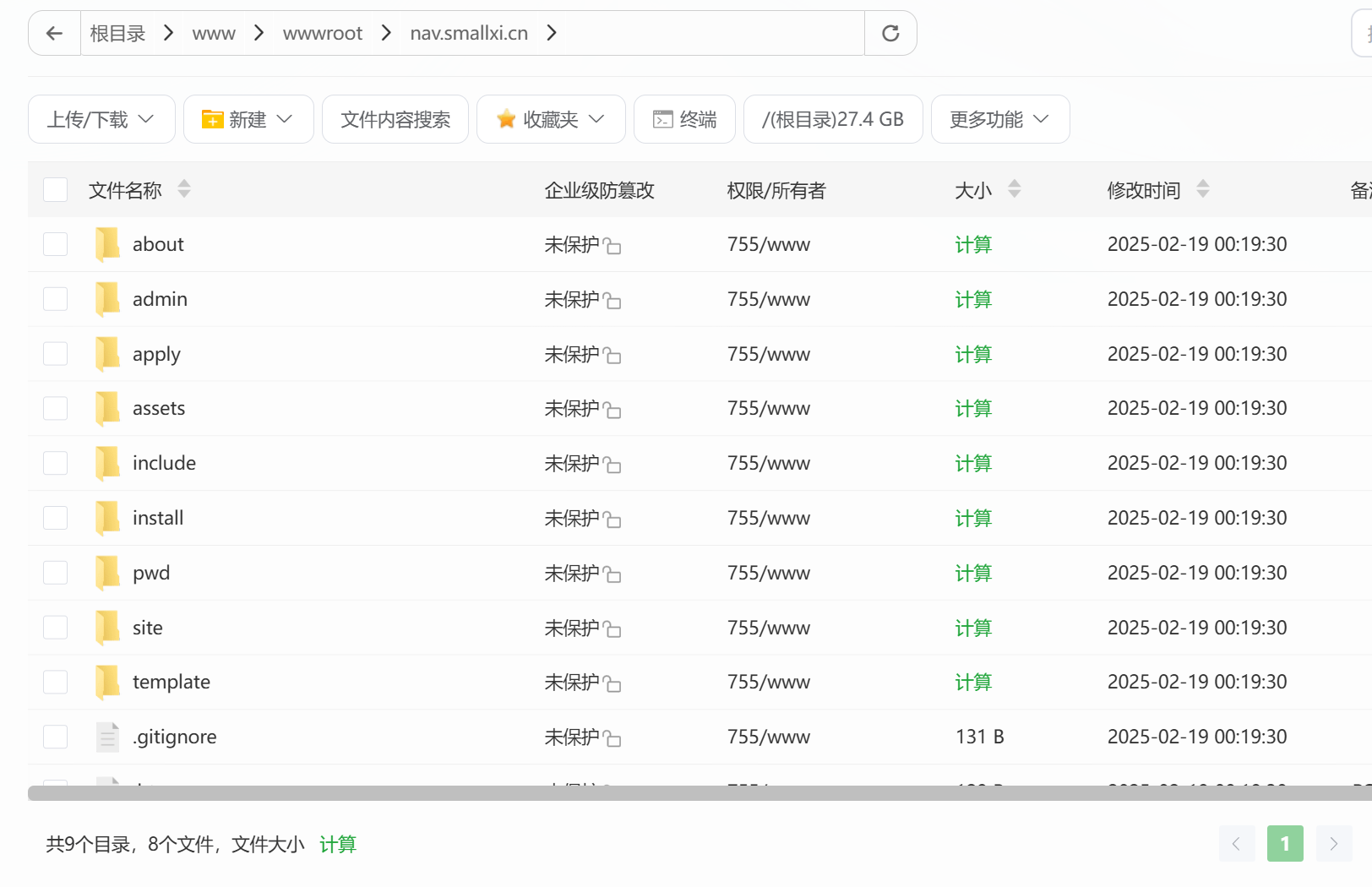This screenshot has width=1372, height=887.
Task: Click the horizontal scrollbar
Action: click(x=676, y=792)
